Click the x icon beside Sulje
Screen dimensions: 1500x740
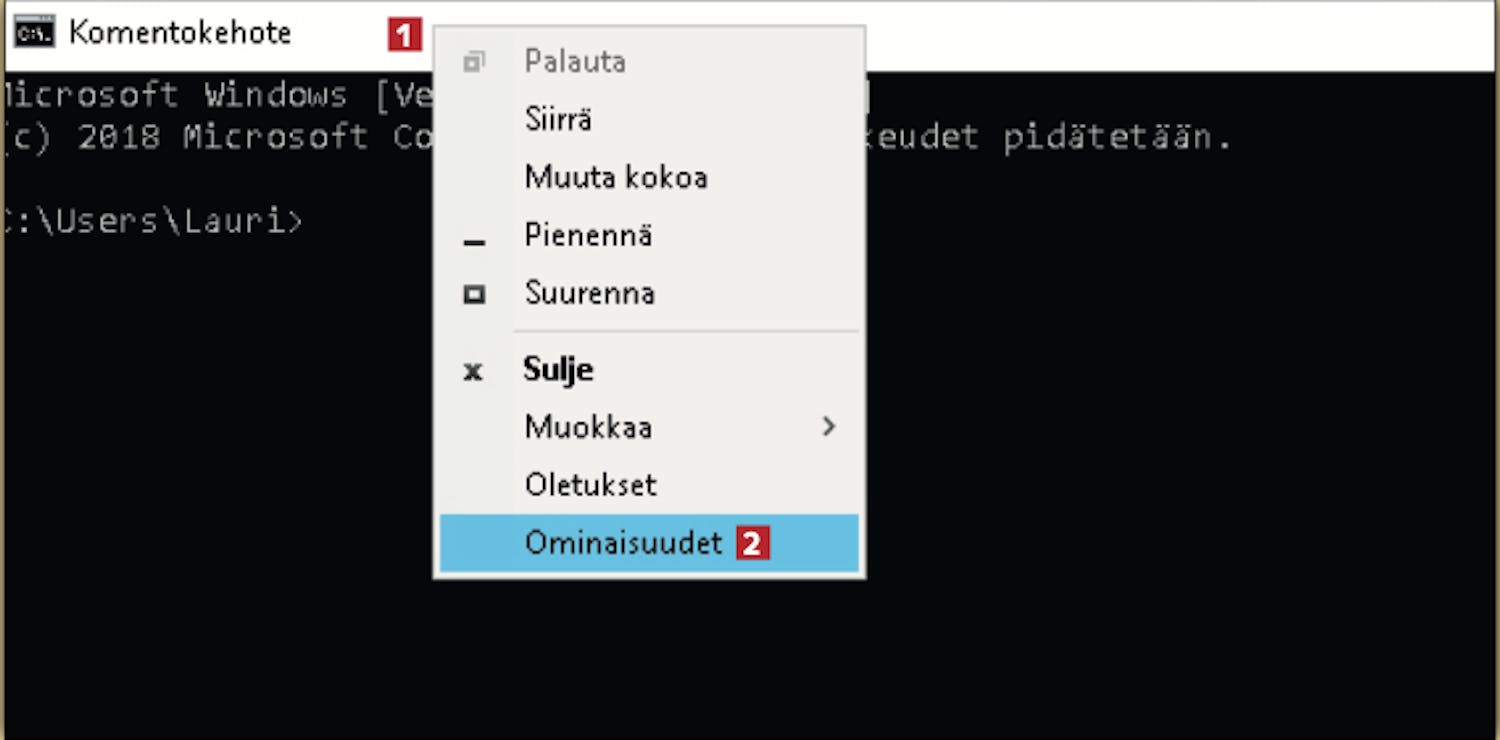(x=473, y=371)
